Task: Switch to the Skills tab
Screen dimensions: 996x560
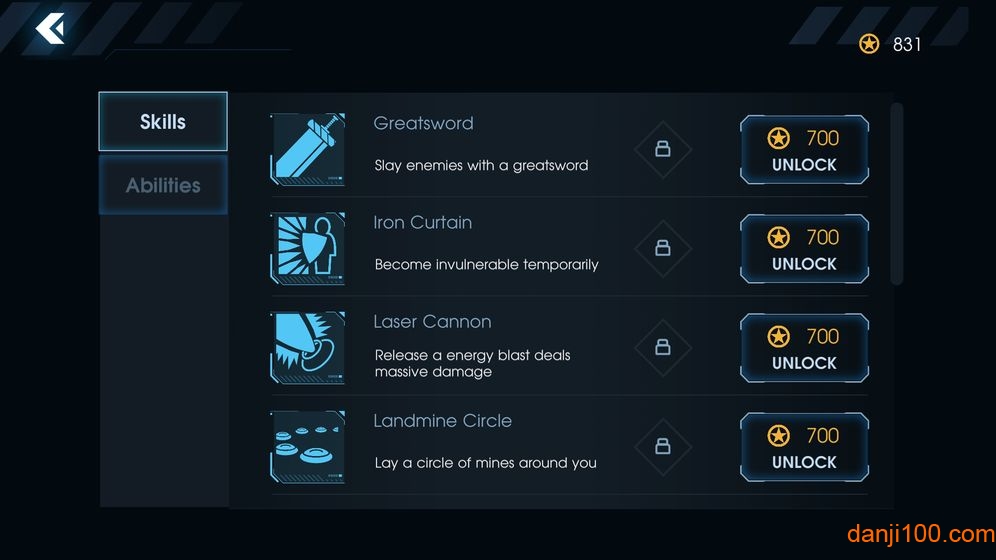Action: 163,122
